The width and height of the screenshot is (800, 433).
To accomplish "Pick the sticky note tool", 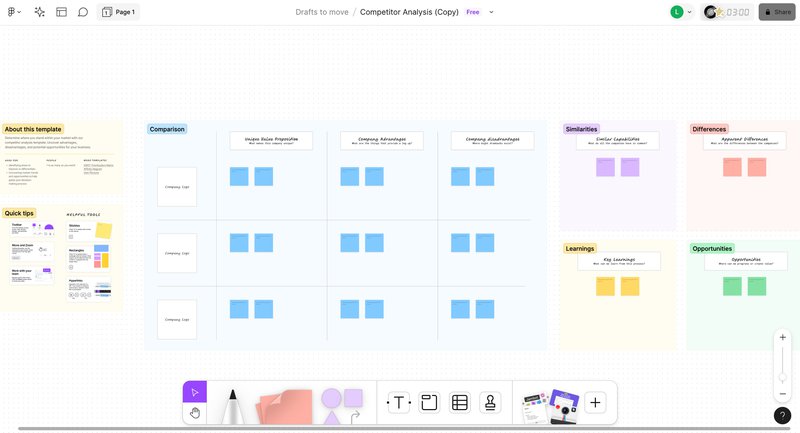I will [x=284, y=405].
